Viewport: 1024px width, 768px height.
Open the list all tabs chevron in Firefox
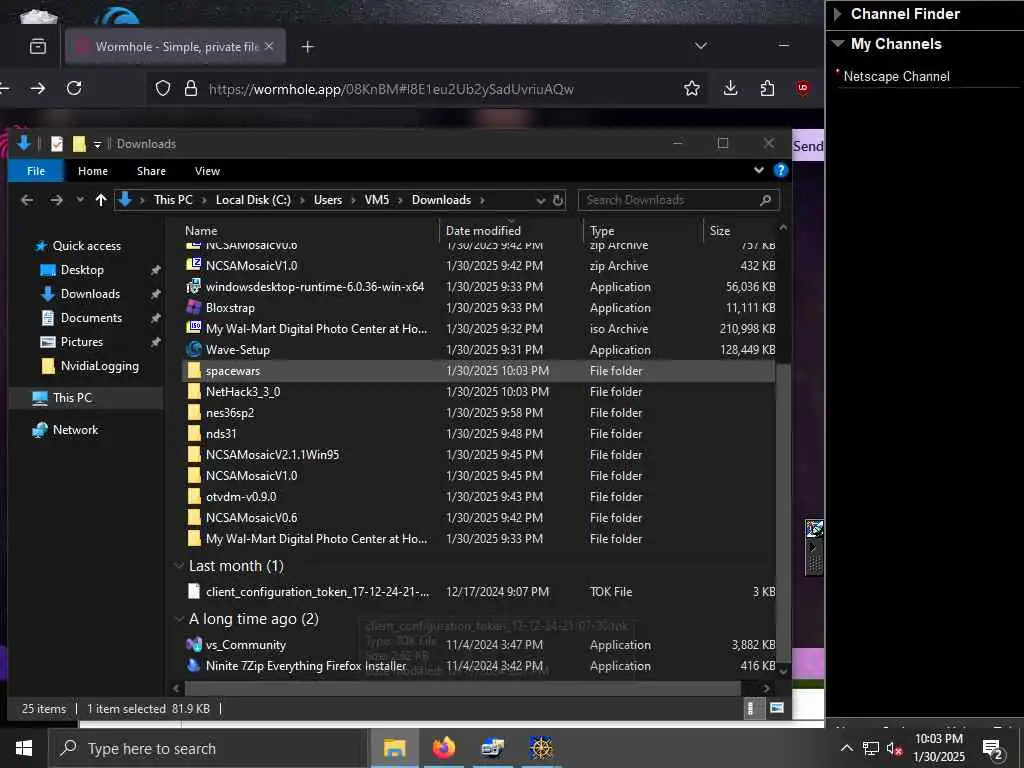click(701, 46)
